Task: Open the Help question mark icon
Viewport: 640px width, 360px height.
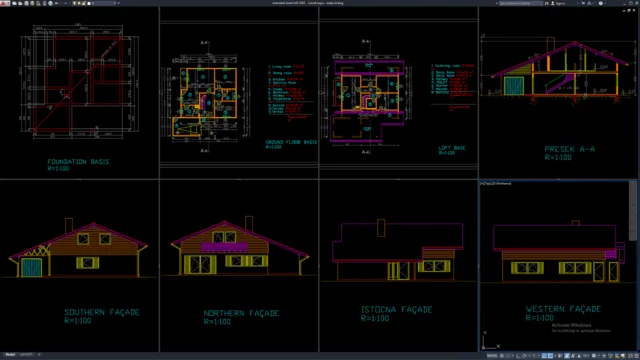Action: click(601, 3)
